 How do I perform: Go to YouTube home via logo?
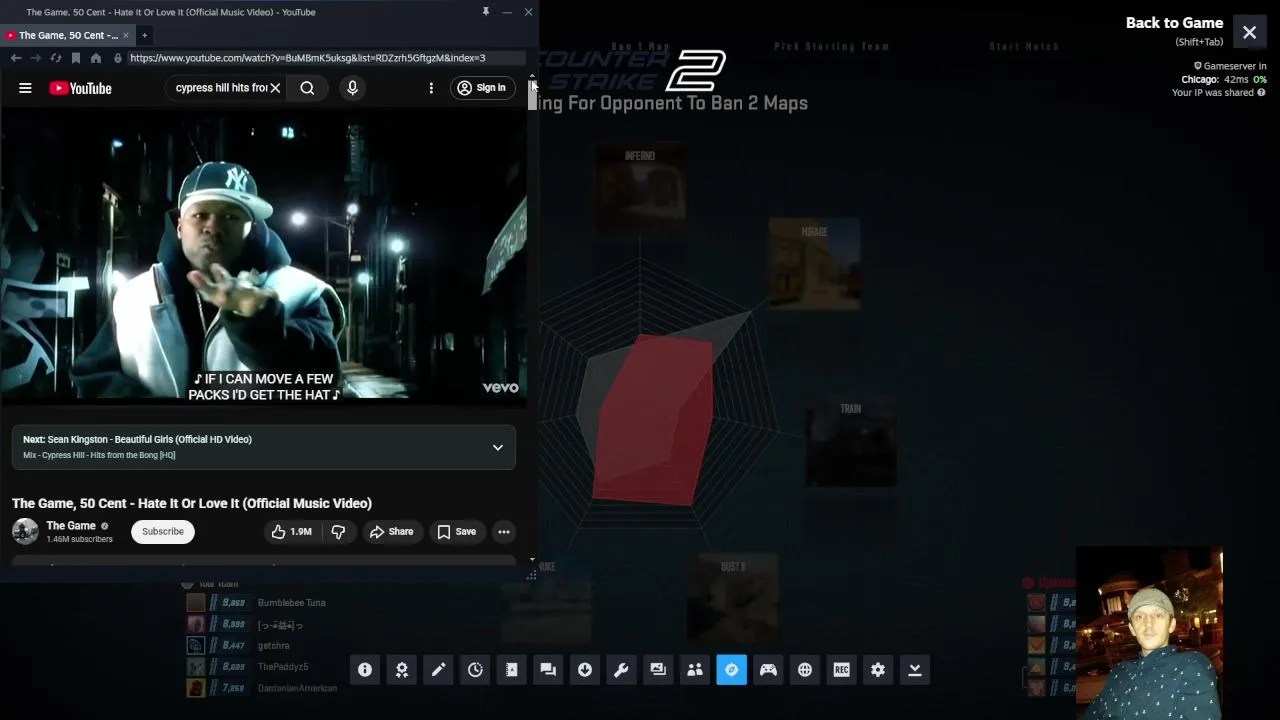coord(80,88)
